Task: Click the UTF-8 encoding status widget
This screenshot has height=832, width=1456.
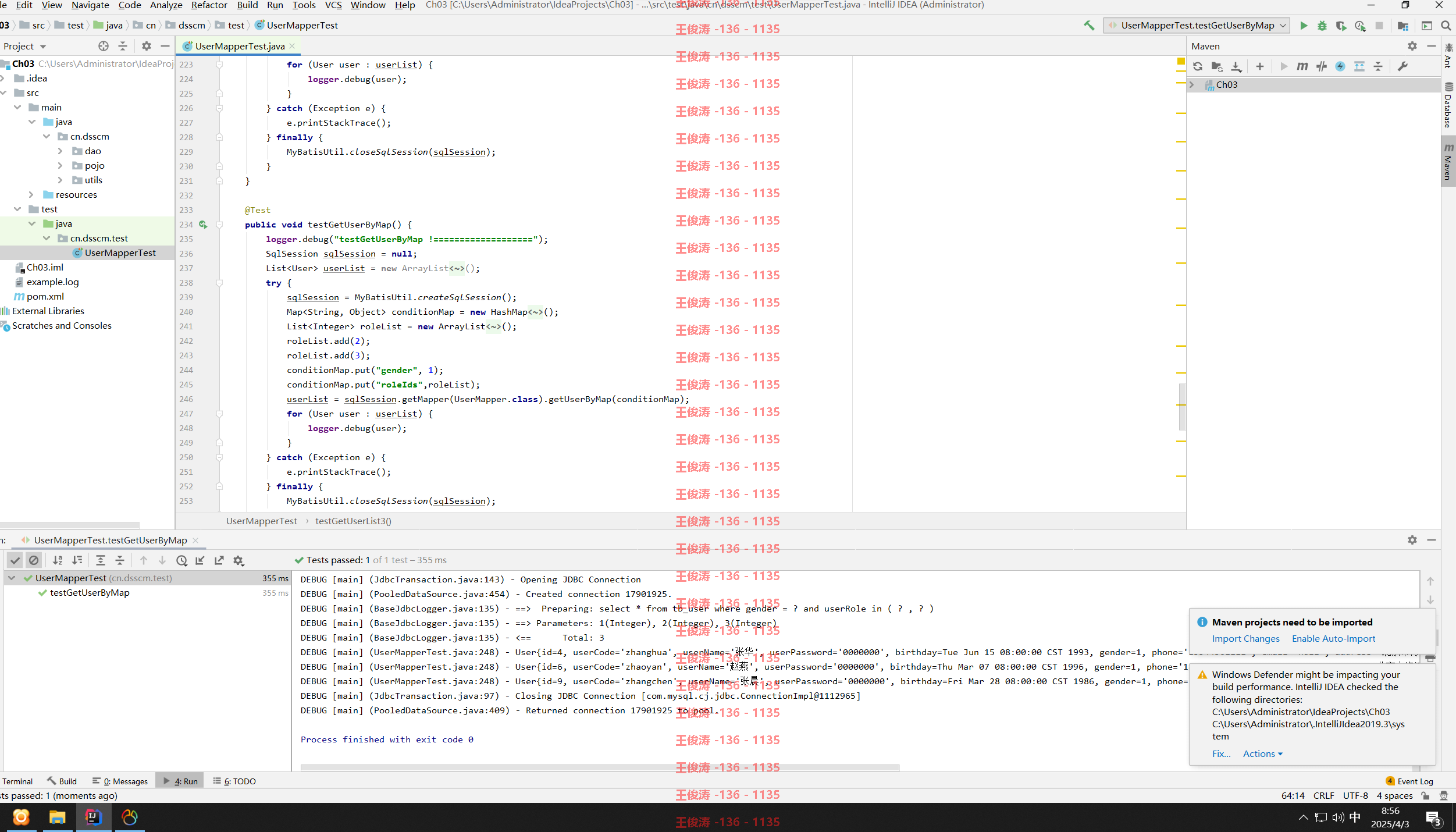Action: (1355, 796)
